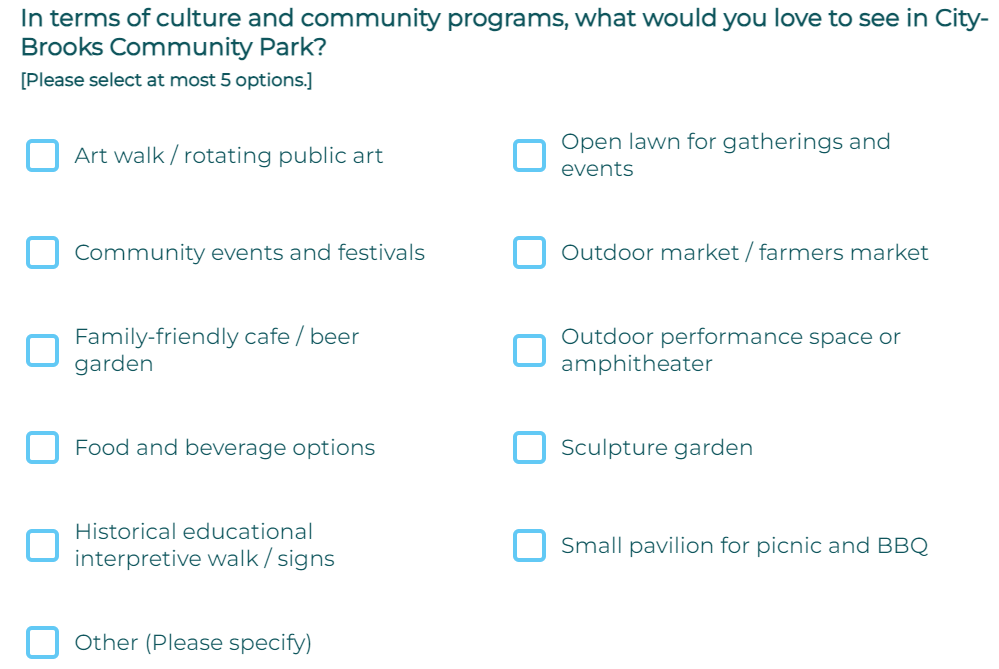
Task: Check the Historical educational interpretive walk checkbox
Action: click(x=42, y=545)
